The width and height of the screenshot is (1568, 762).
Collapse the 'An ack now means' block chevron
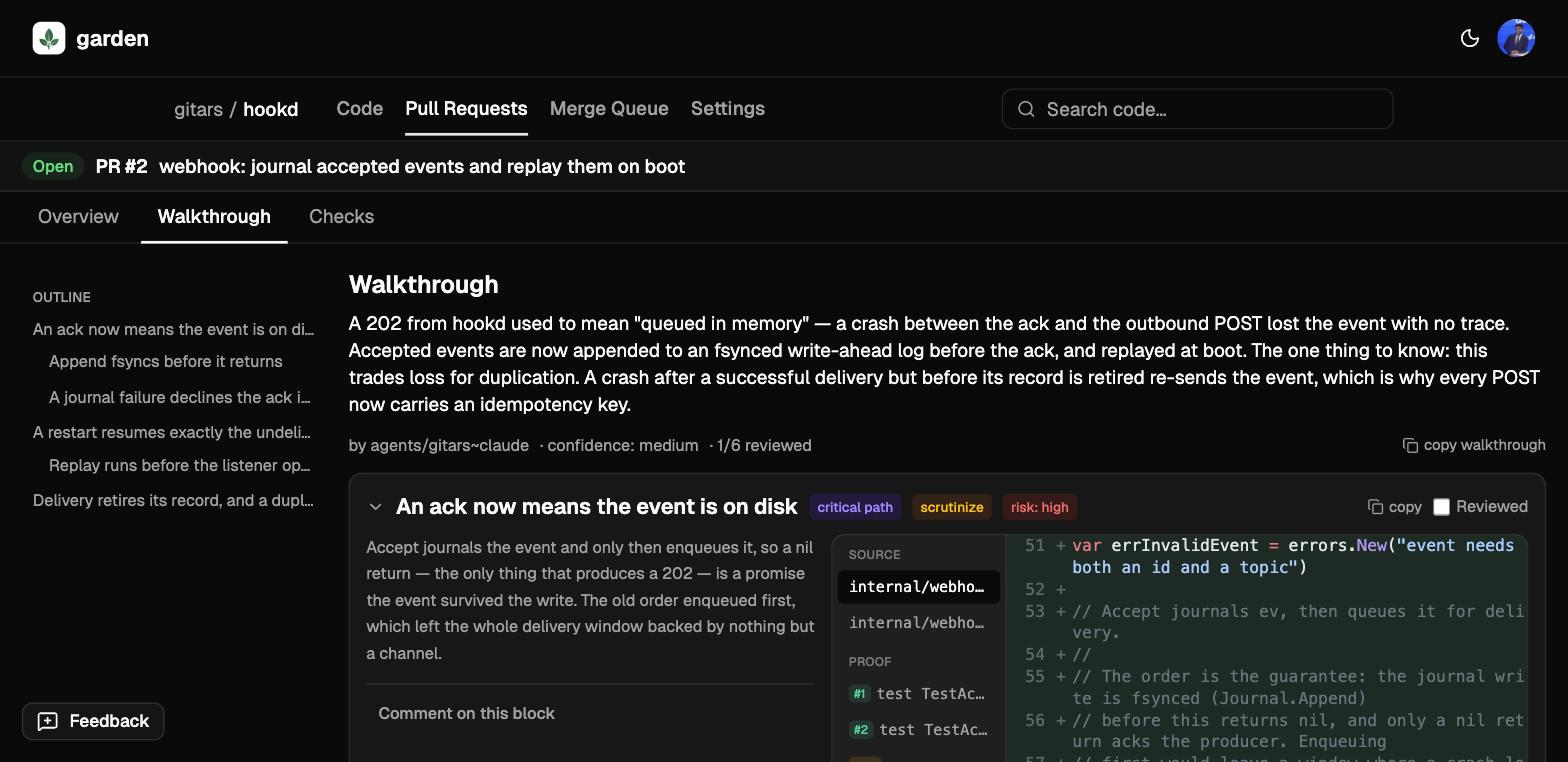375,507
